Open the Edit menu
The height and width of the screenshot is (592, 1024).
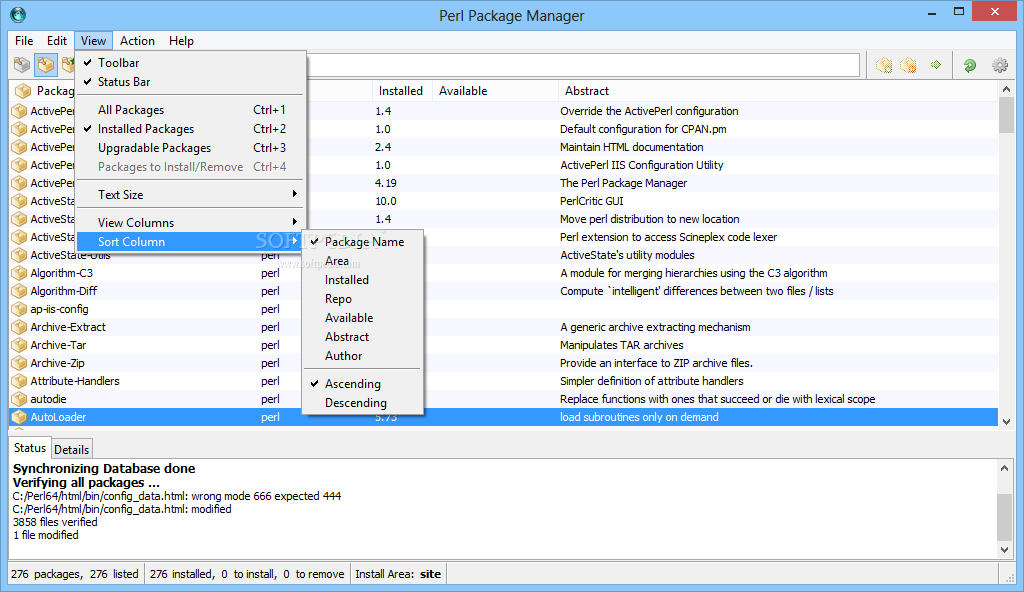coord(57,41)
